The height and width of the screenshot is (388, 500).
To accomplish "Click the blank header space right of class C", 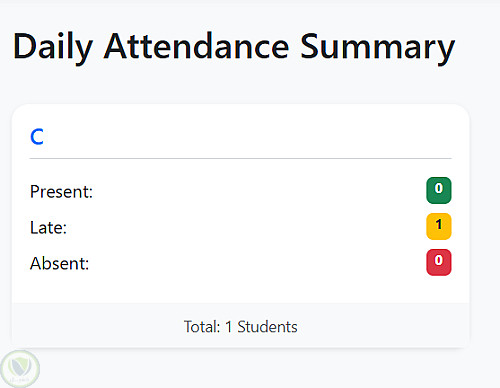I will [x=248, y=137].
